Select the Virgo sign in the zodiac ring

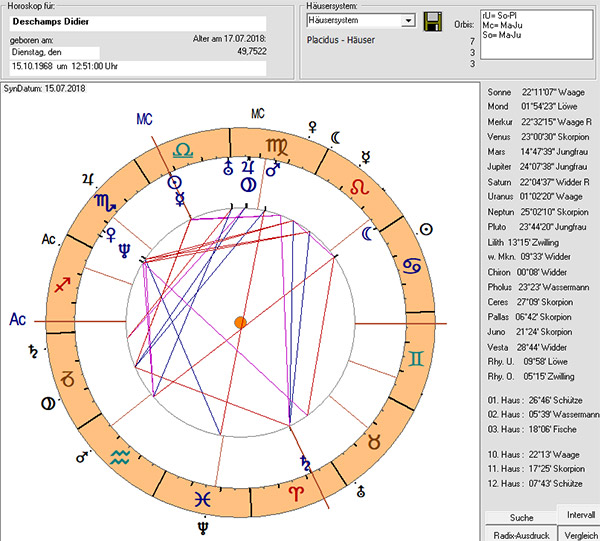(x=277, y=147)
